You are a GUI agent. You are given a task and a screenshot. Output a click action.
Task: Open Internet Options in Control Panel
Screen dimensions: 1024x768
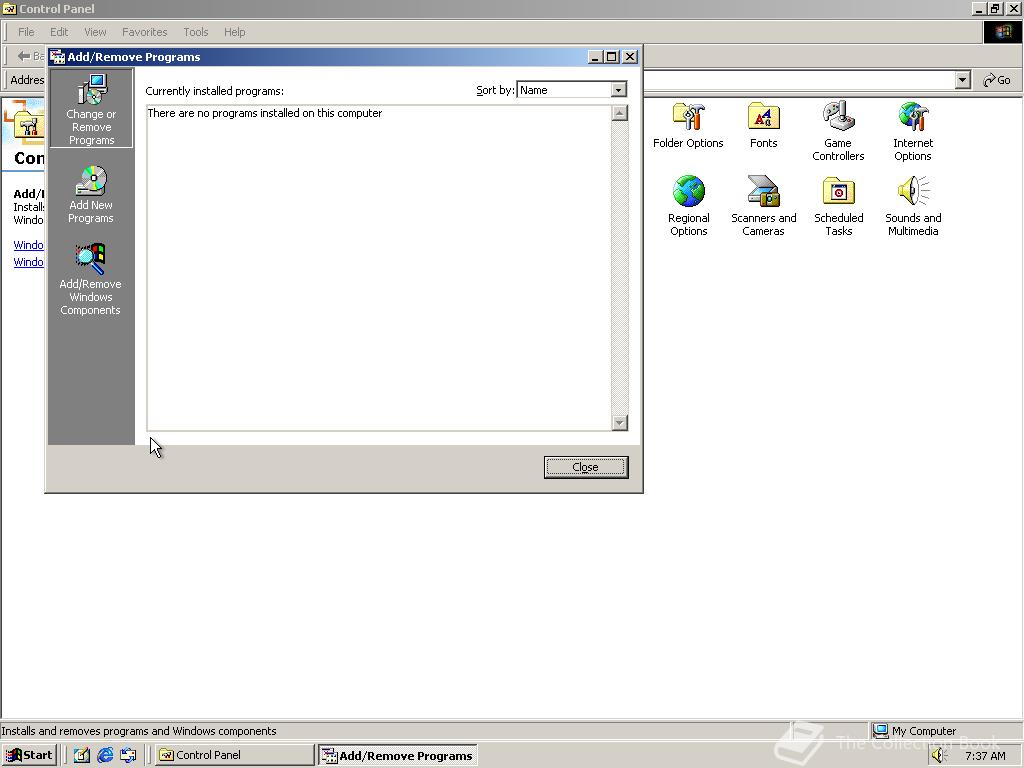(913, 131)
